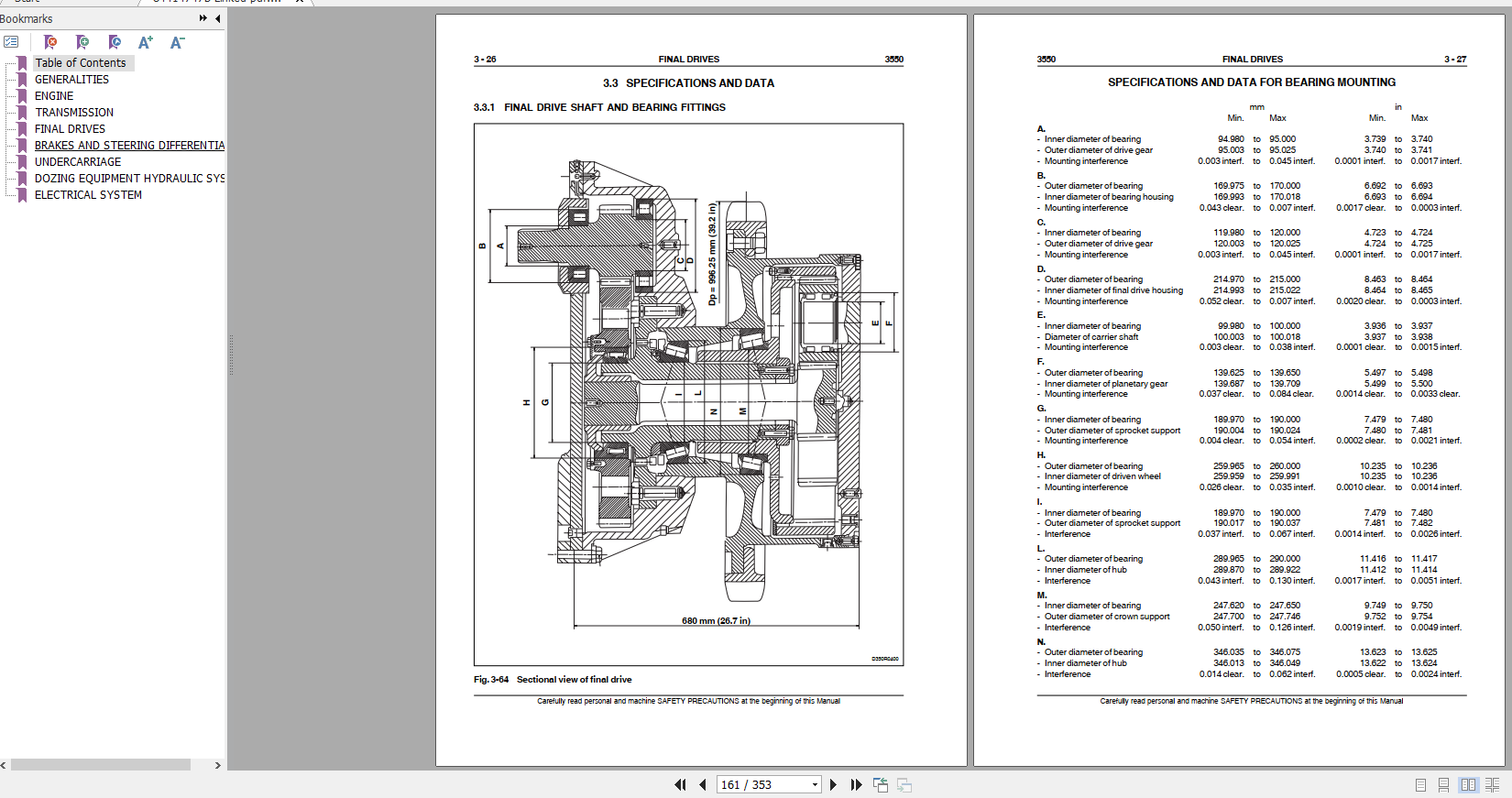Go to the next page

[833, 785]
